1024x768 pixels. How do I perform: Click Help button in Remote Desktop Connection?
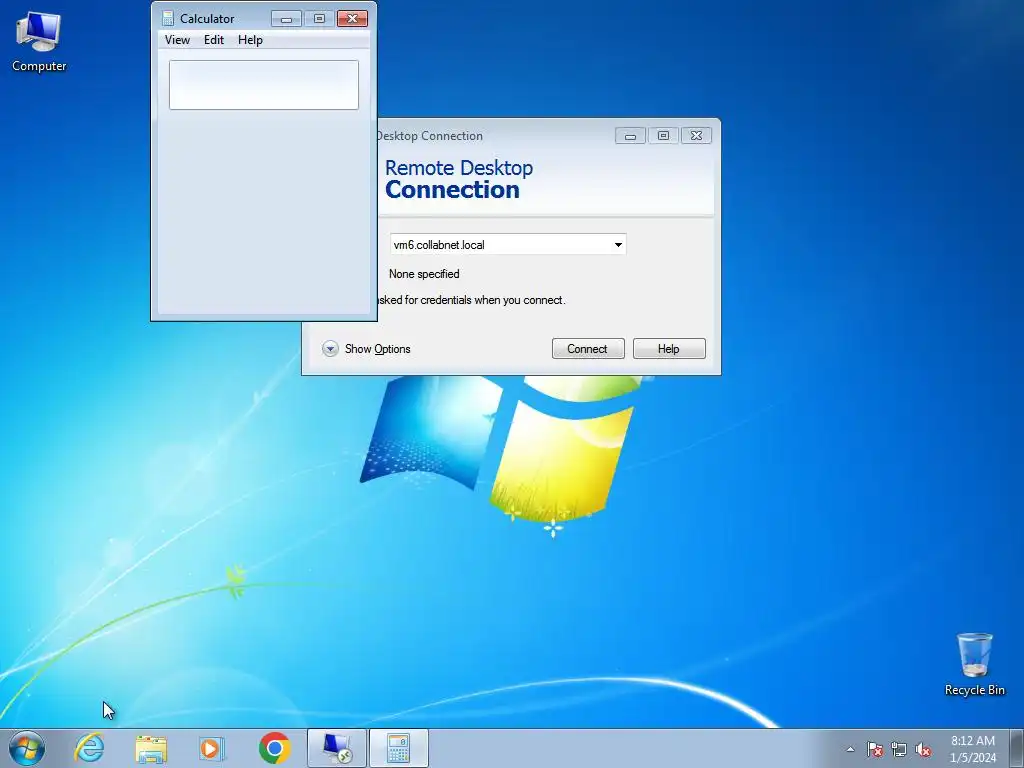point(669,349)
